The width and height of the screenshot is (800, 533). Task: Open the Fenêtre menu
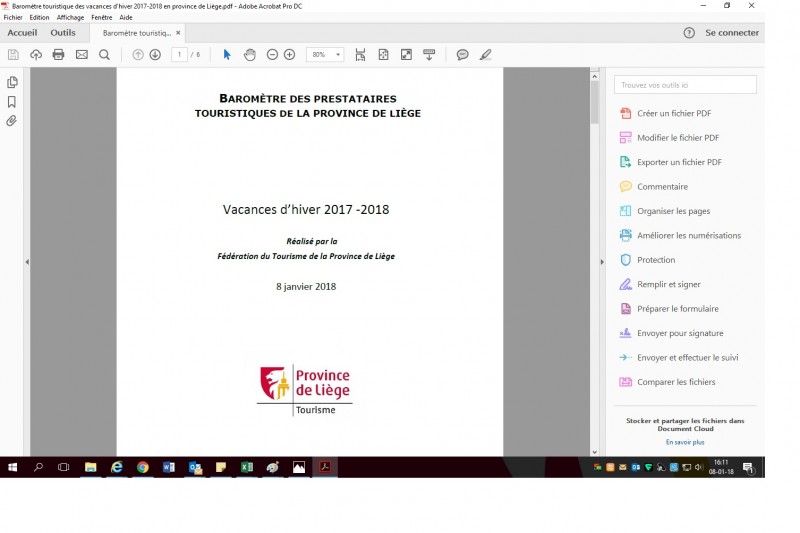pos(102,17)
